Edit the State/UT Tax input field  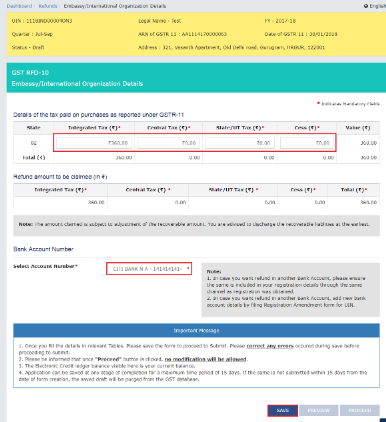point(240,143)
